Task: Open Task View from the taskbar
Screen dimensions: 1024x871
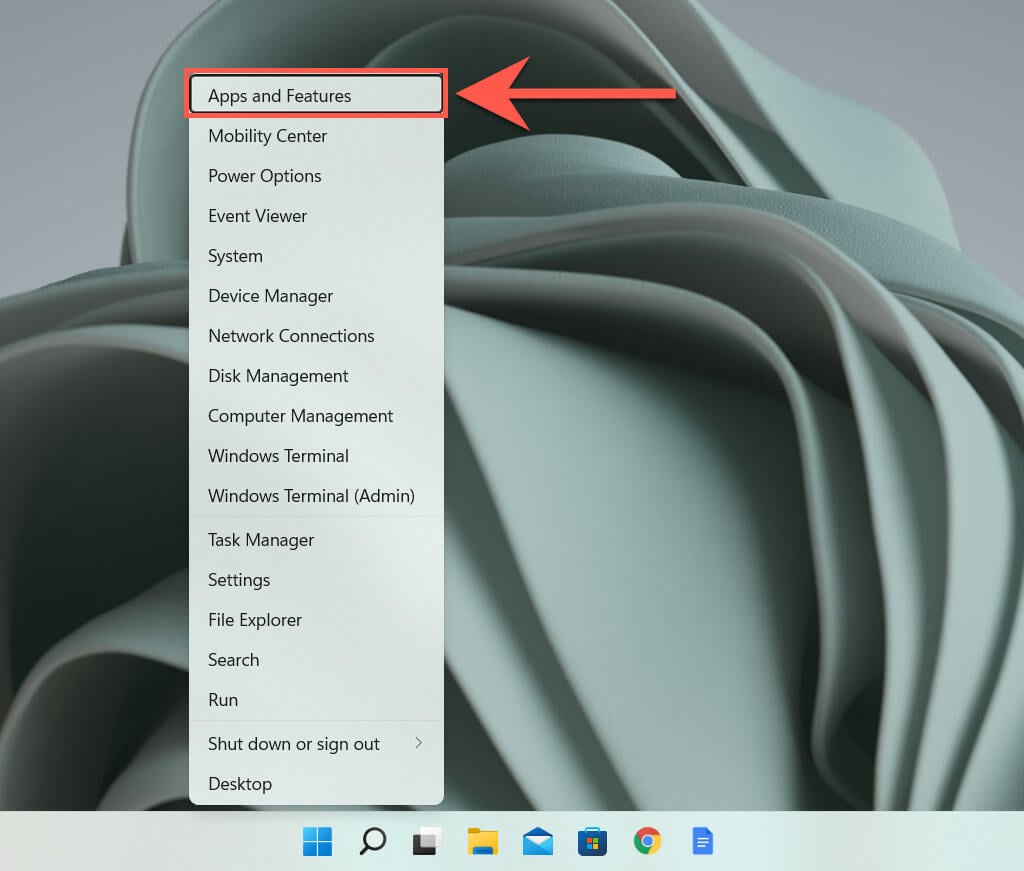Action: 428,842
